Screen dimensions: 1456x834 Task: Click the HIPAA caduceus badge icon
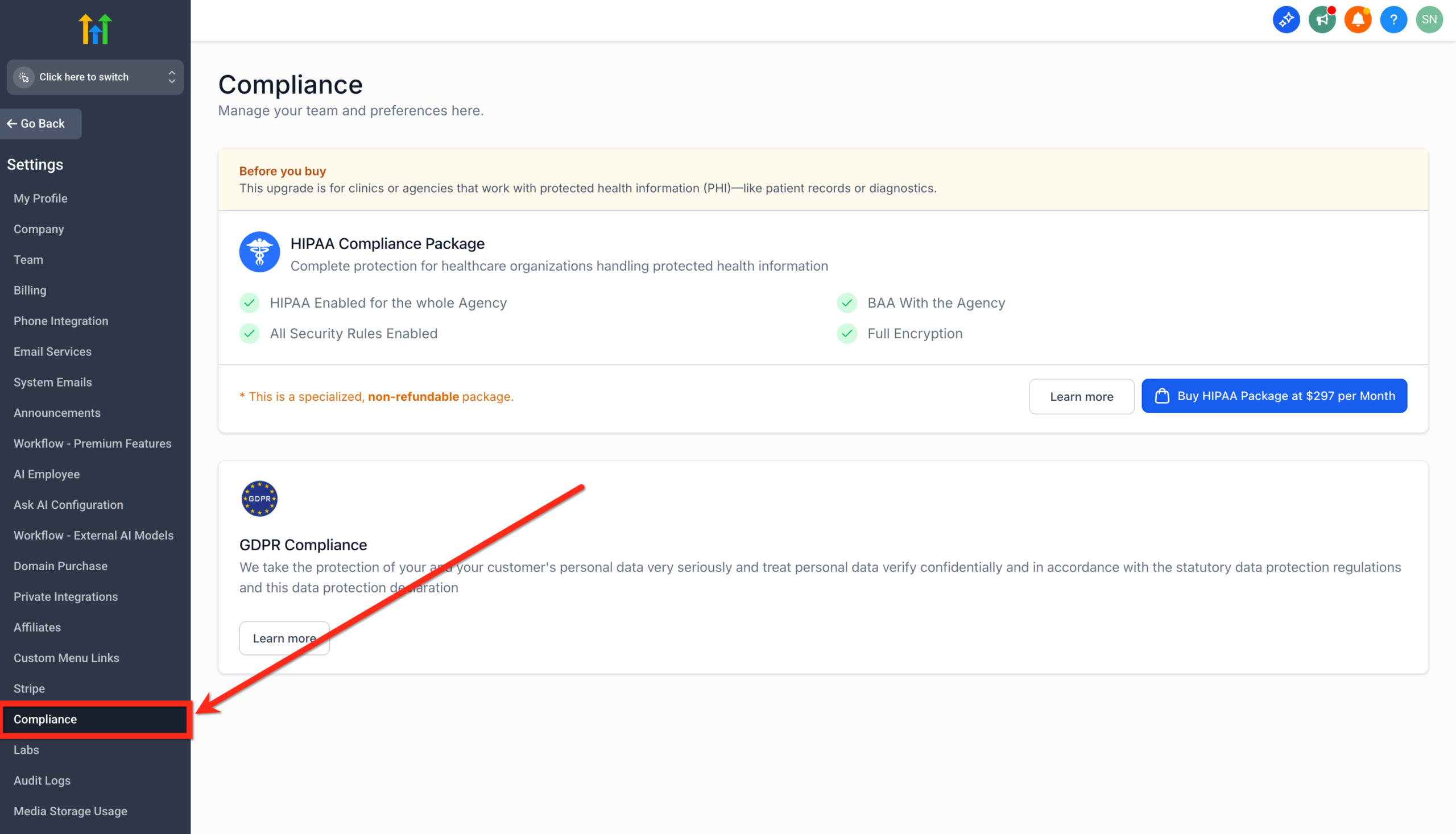(x=259, y=251)
